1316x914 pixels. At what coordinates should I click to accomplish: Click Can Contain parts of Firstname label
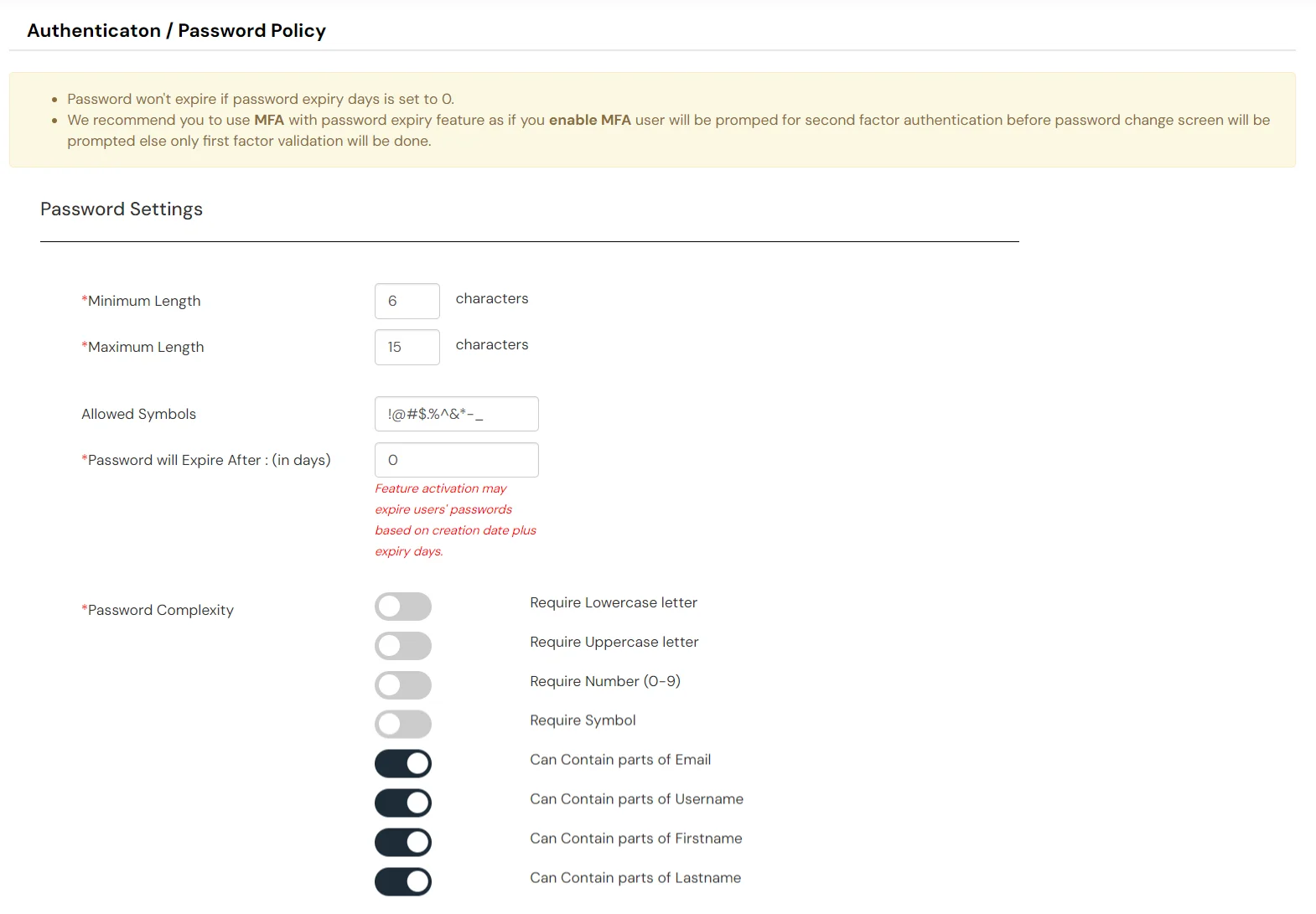[636, 839]
